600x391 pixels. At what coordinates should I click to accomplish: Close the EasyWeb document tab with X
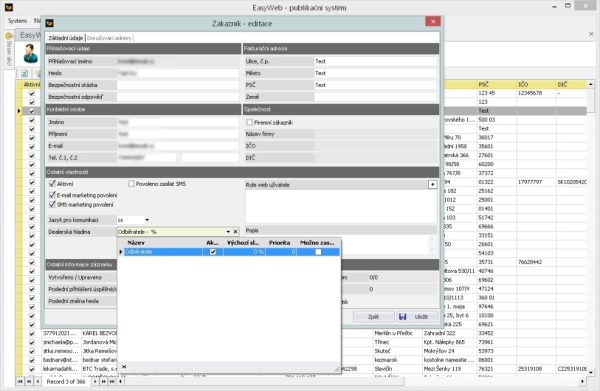click(591, 34)
